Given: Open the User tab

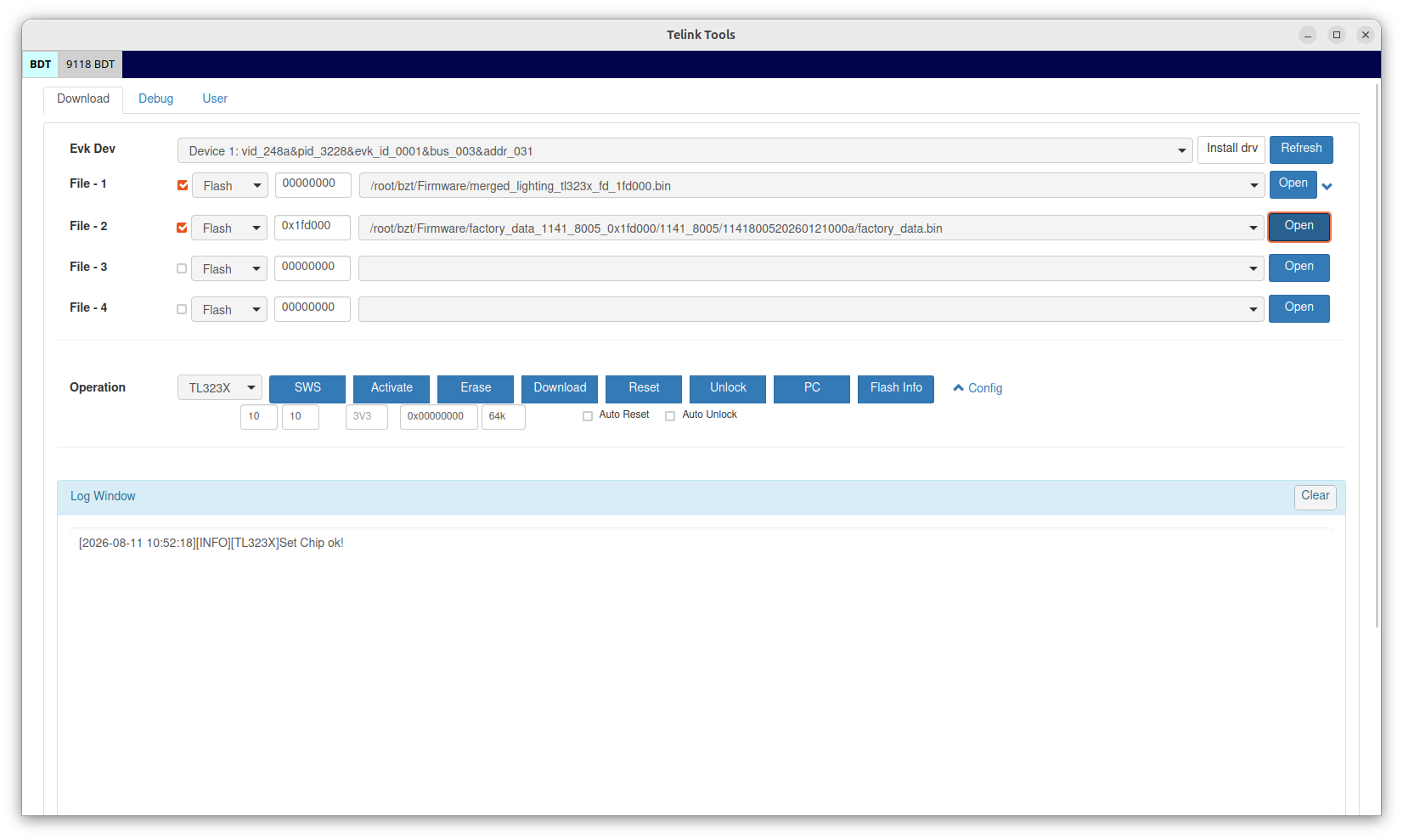Looking at the screenshot, I should (x=215, y=99).
